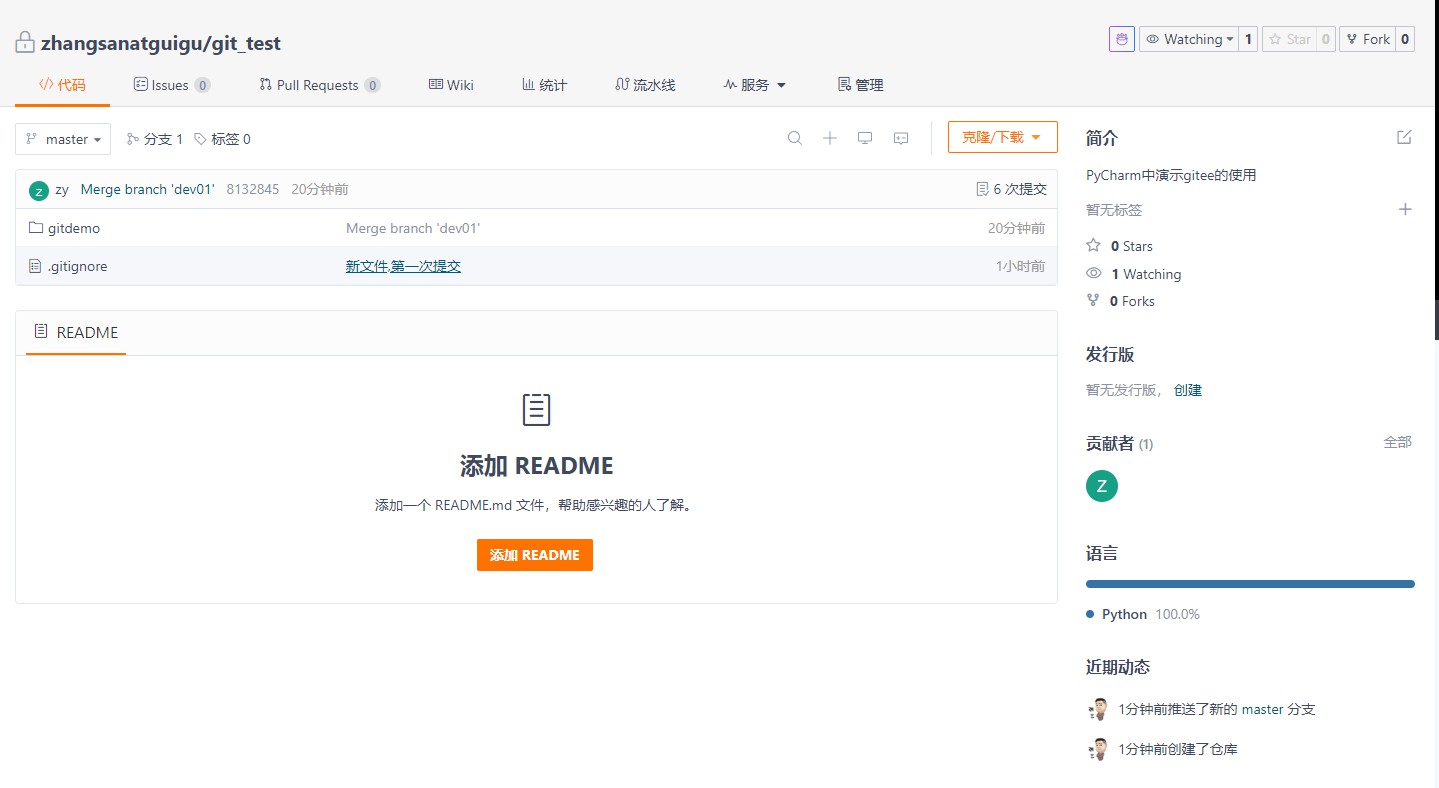Expand the 克隆/下载 dropdown
The width and height of the screenshot is (1439, 788).
click(x=1002, y=137)
